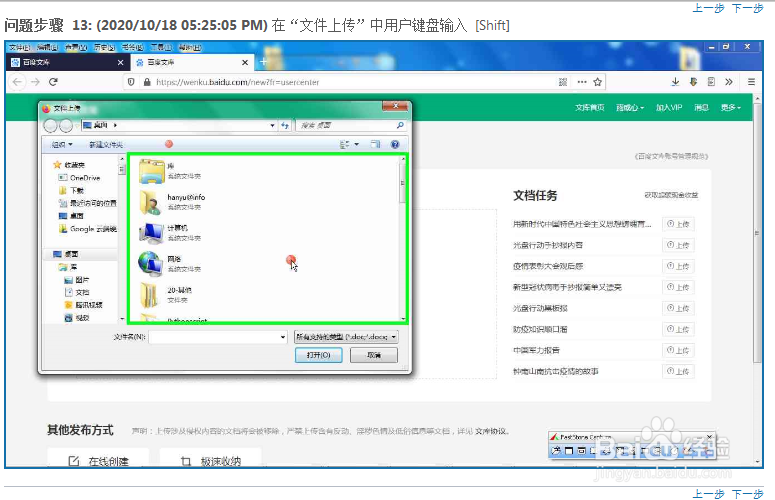
Task: Click the shield tracking protection icon
Action: pyautogui.click(x=131, y=82)
